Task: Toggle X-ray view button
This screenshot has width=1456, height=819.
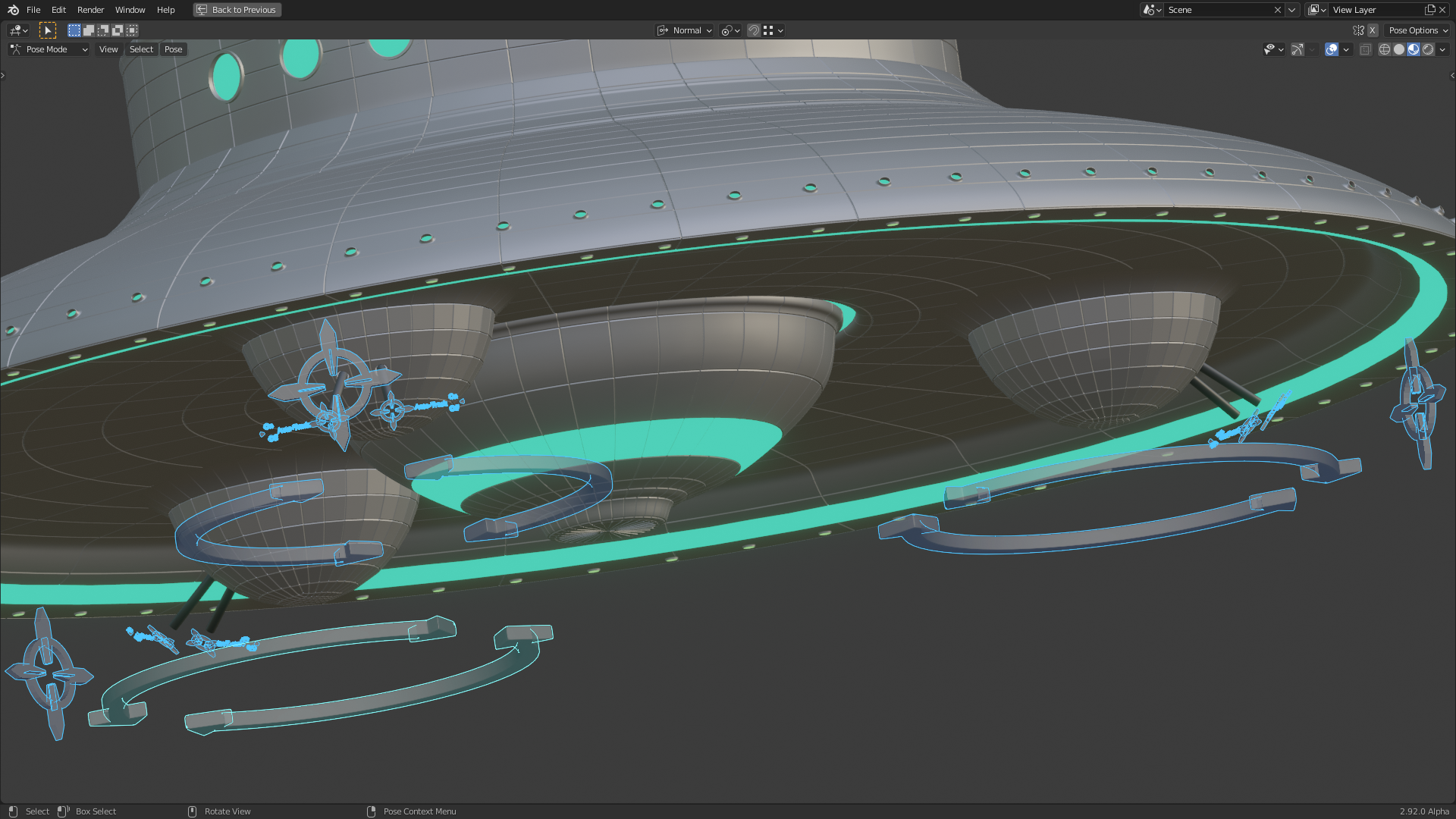Action: click(1366, 49)
